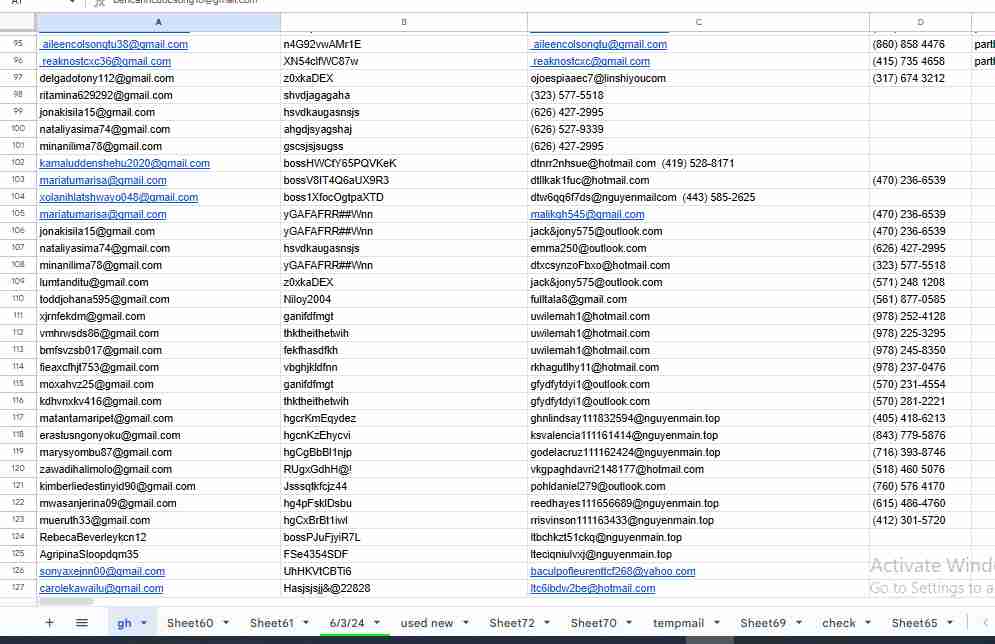Screen dimensions: 995x644
Task: Click the sheet tabs scroll arrow
Action: tap(985, 622)
